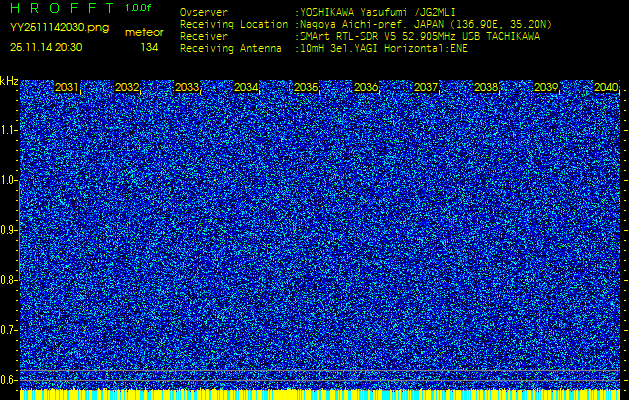The image size is (629, 400).
Task: Click the 2039 time marker label
Action: (546, 87)
